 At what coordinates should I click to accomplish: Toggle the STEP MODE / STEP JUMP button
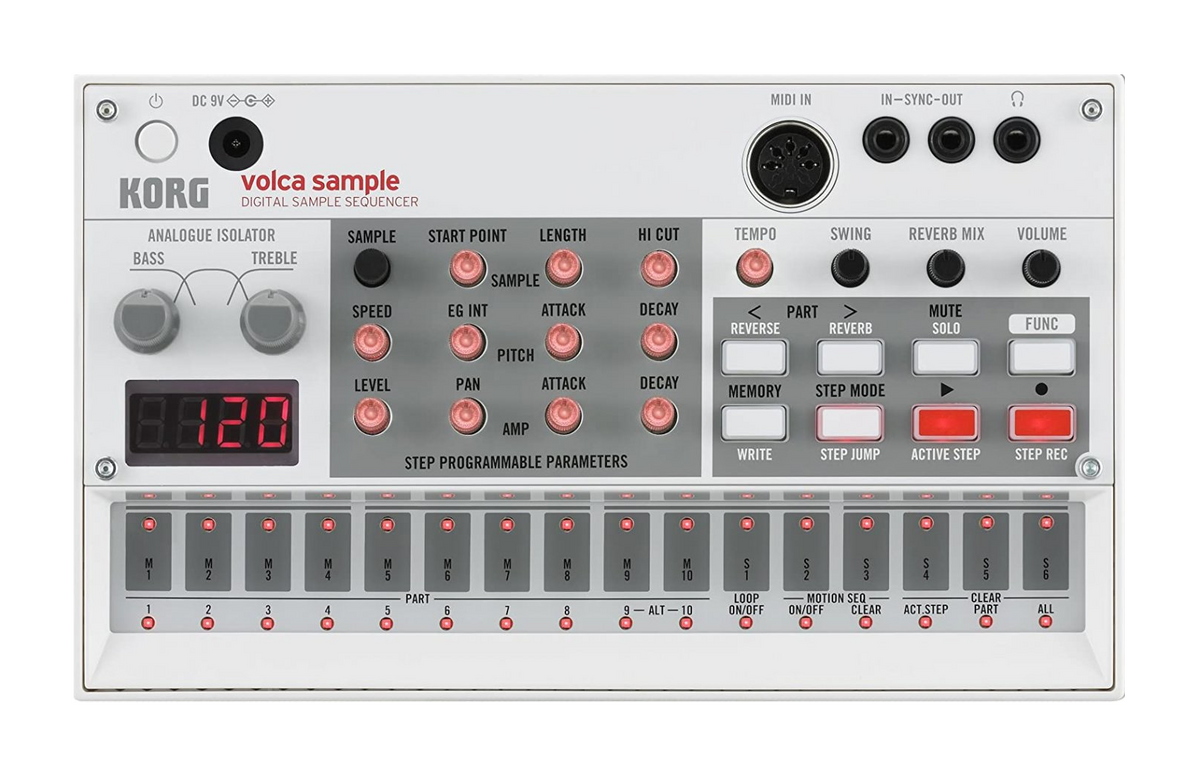[850, 423]
